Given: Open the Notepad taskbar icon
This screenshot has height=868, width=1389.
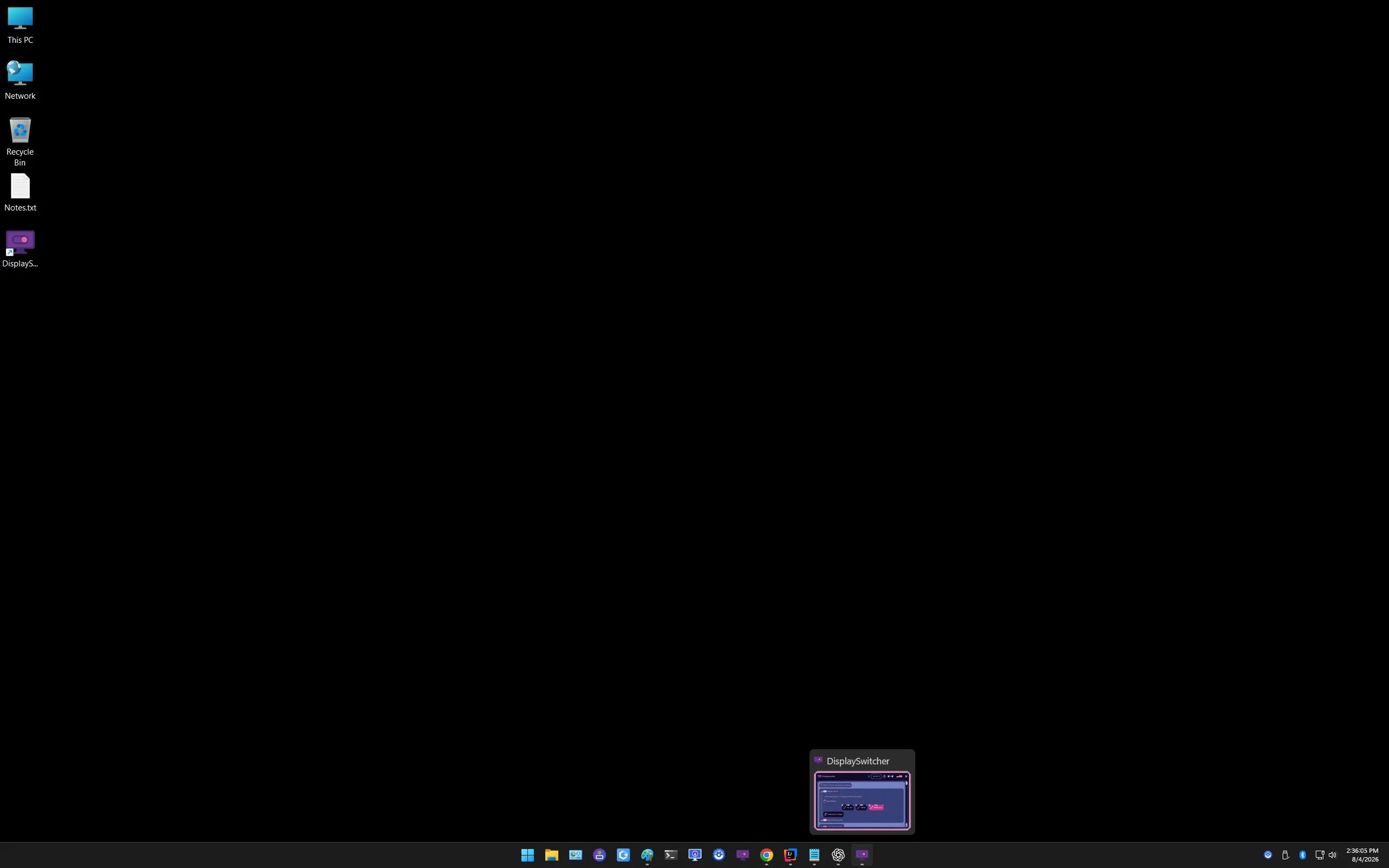Looking at the screenshot, I should pos(814,855).
